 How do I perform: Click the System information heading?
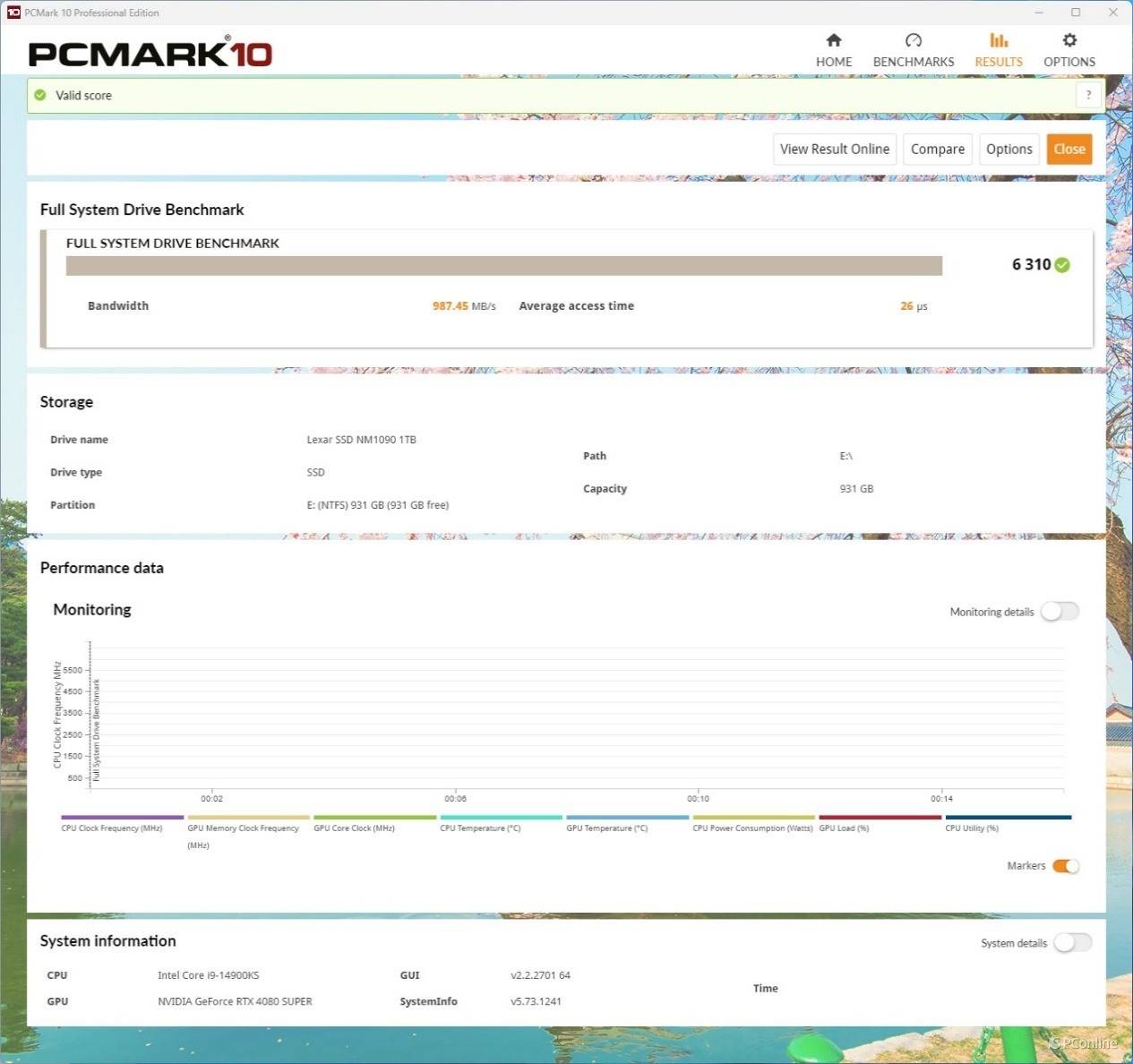tap(108, 941)
